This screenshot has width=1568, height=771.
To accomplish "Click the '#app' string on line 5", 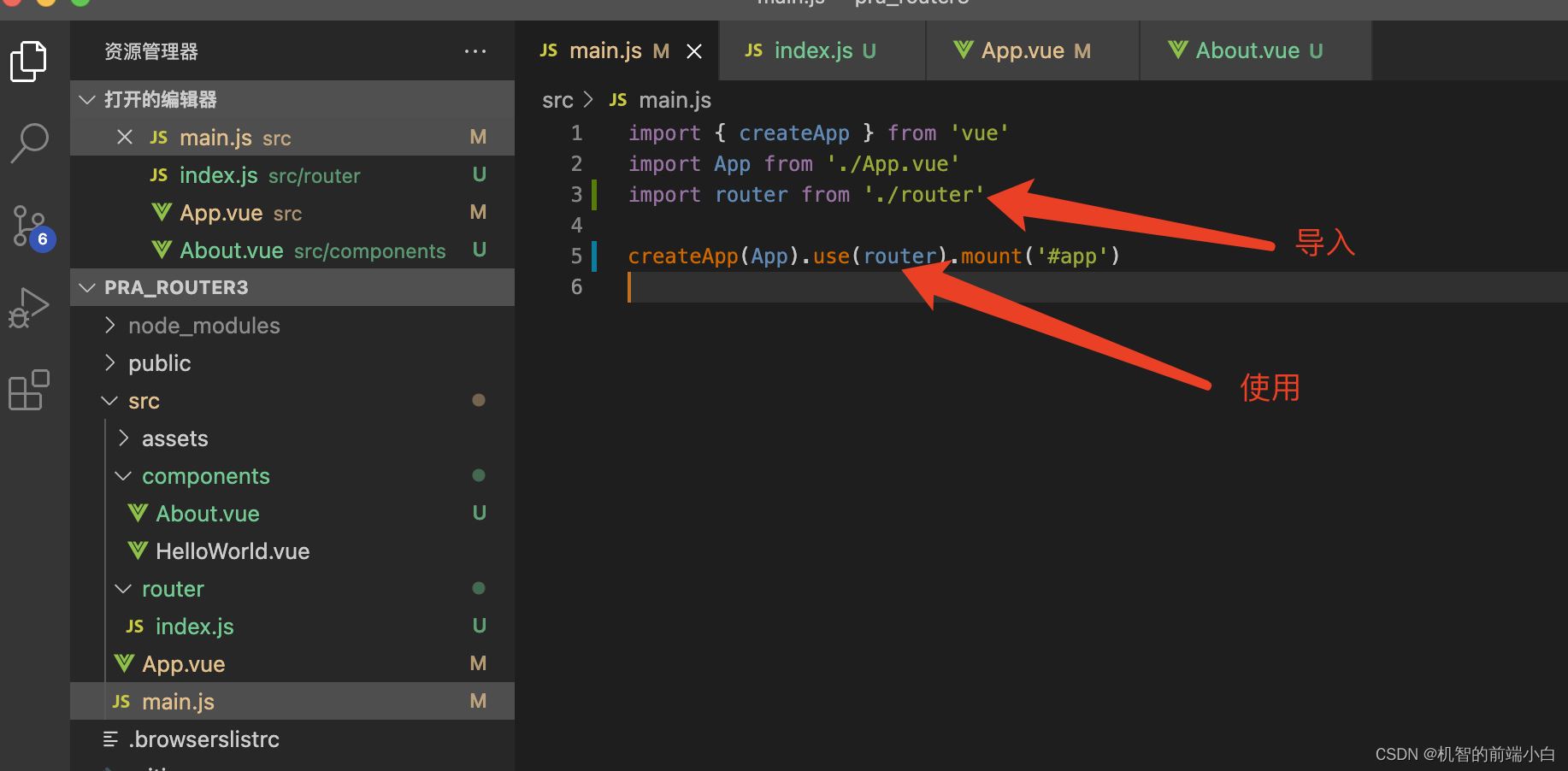I will pos(1071,256).
